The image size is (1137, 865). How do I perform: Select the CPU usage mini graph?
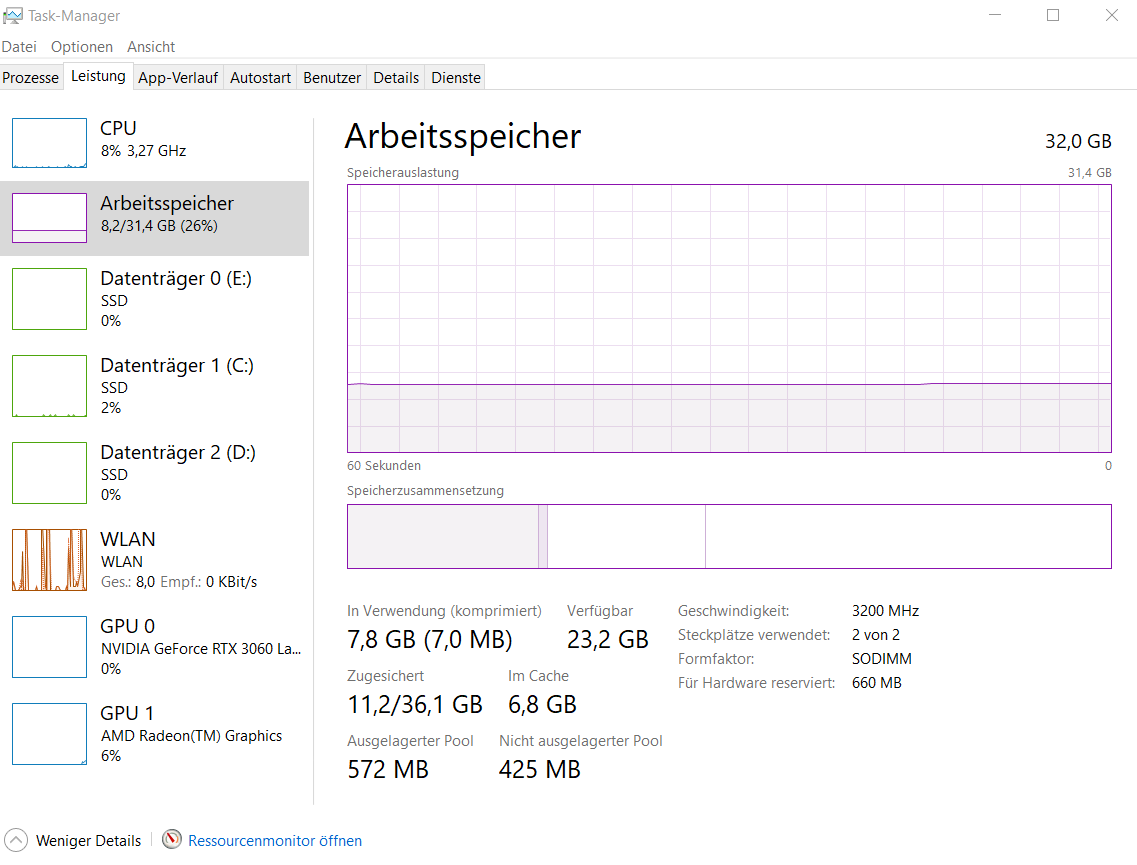[x=49, y=143]
